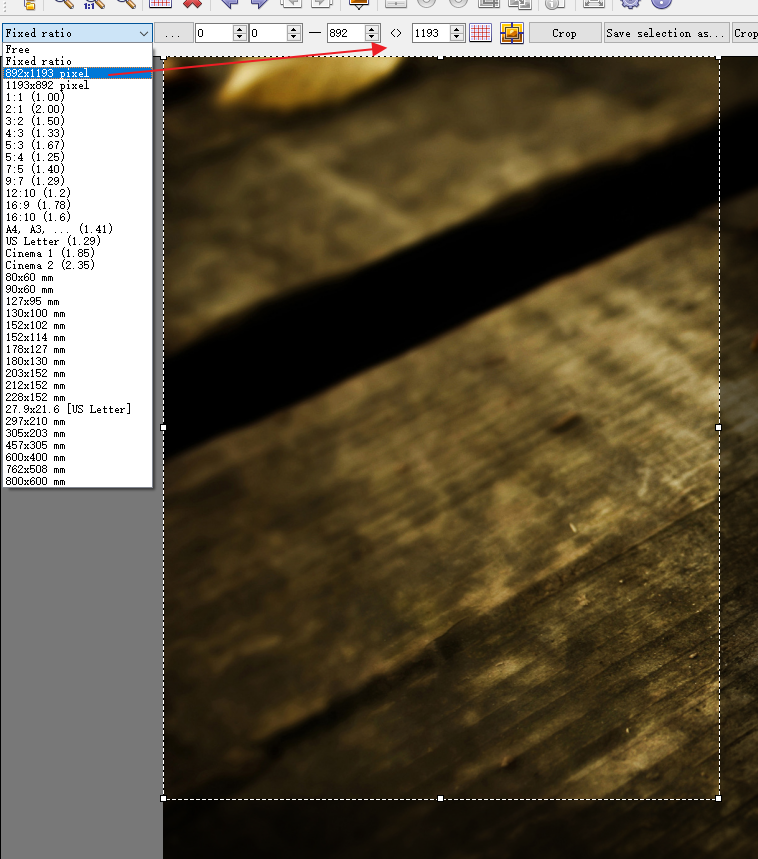Image resolution: width=758 pixels, height=859 pixels.
Task: Choose the '800x600 mm' size
Action: 77,482
